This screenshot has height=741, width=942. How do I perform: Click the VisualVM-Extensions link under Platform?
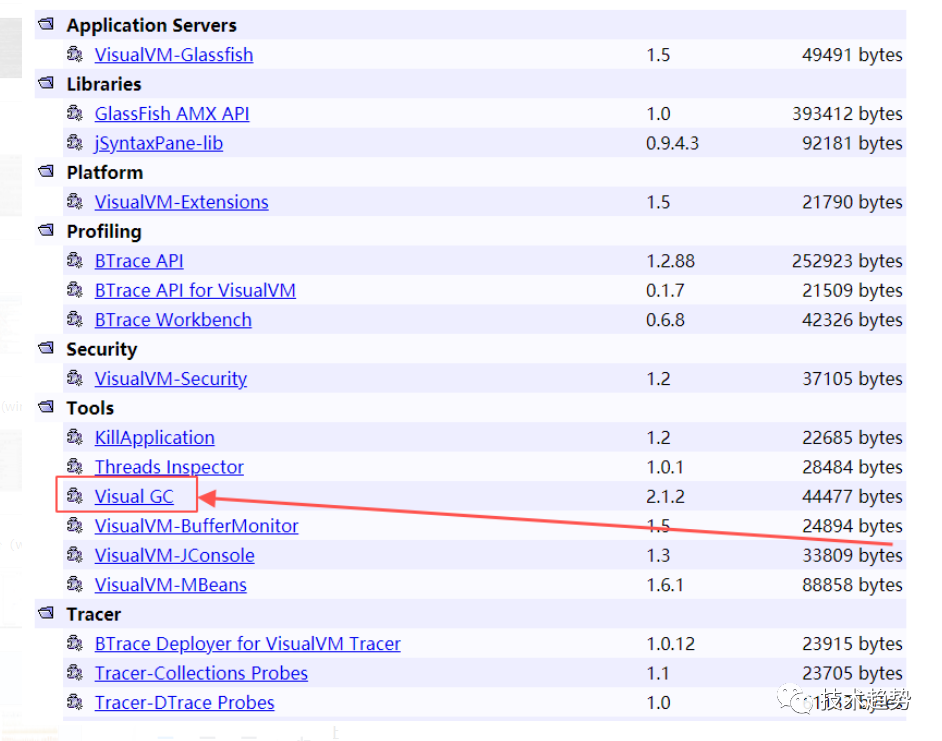(x=181, y=202)
